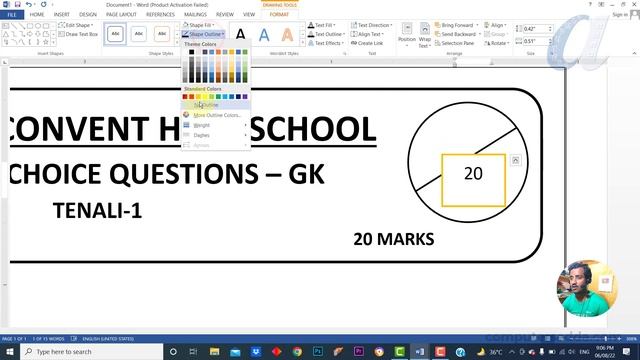Open More Outline Colors dialog
The height and width of the screenshot is (360, 640).
point(216,115)
